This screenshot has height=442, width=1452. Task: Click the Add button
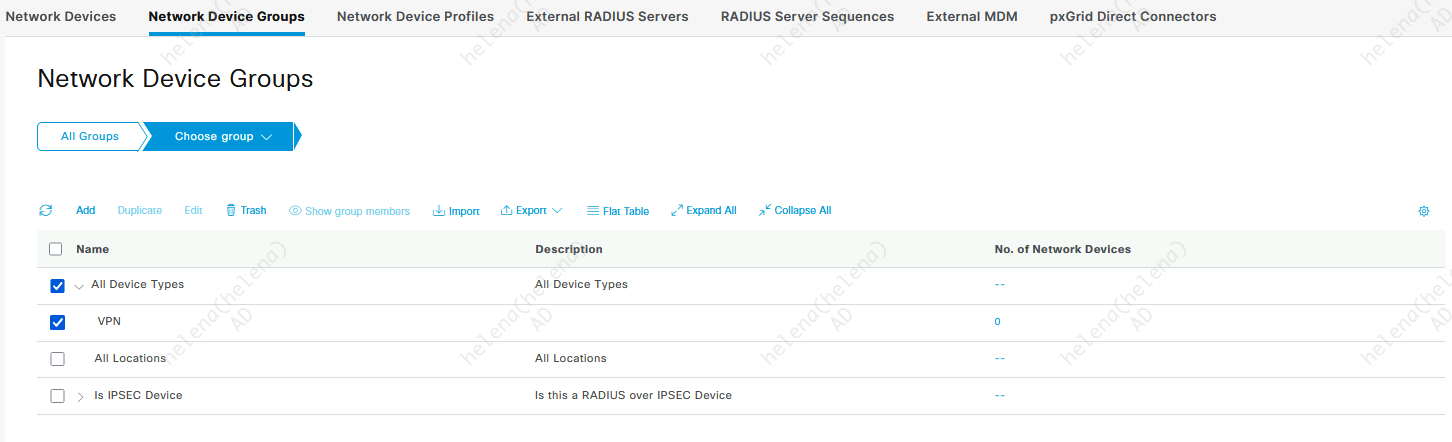[86, 211]
